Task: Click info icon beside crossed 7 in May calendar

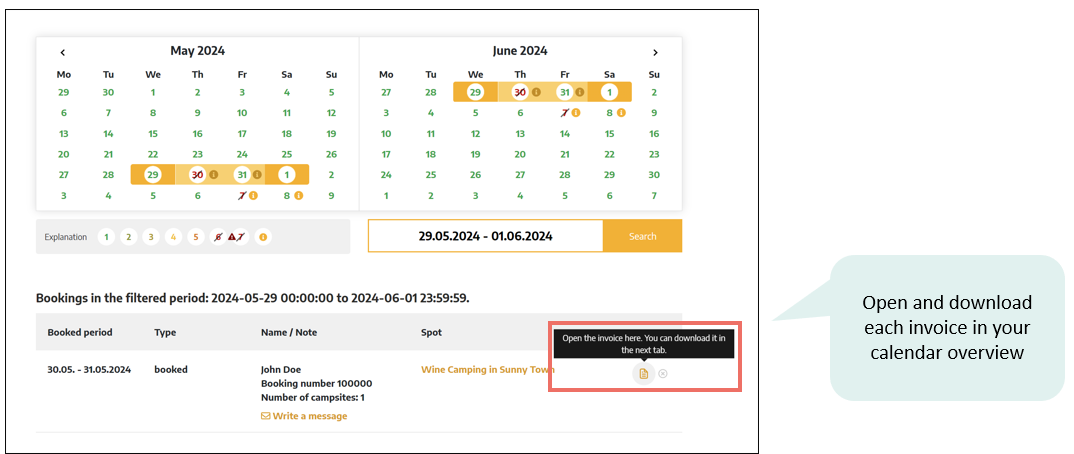Action: pyautogui.click(x=253, y=196)
